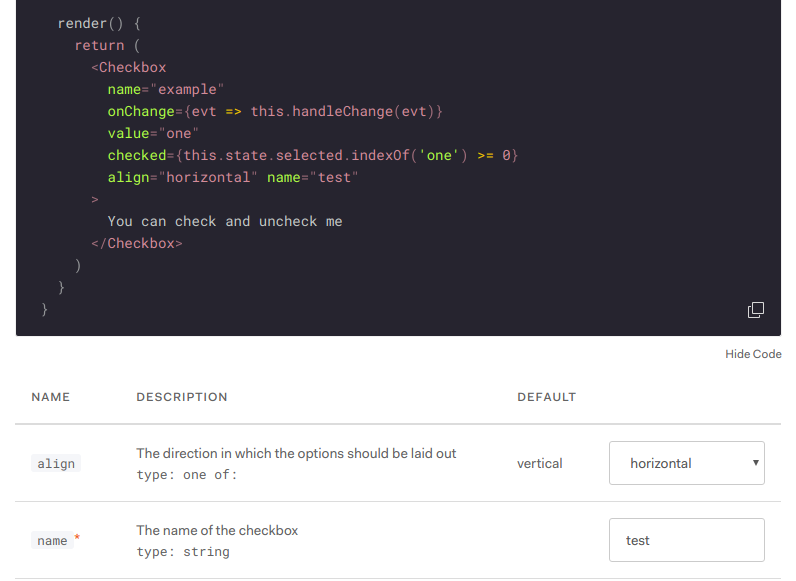Viewport: 796px width, 581px height.
Task: Click the checked attribute code line
Action: tap(313, 155)
